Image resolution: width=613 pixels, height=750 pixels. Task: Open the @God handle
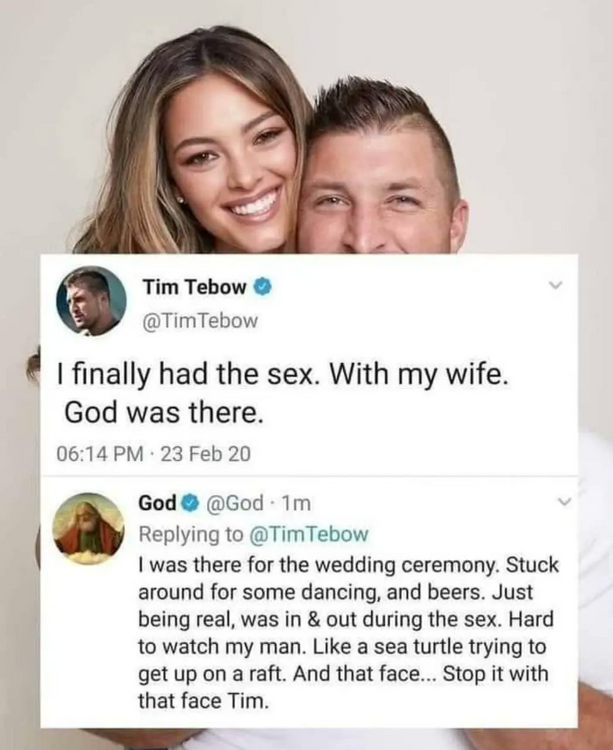pyautogui.click(x=234, y=503)
